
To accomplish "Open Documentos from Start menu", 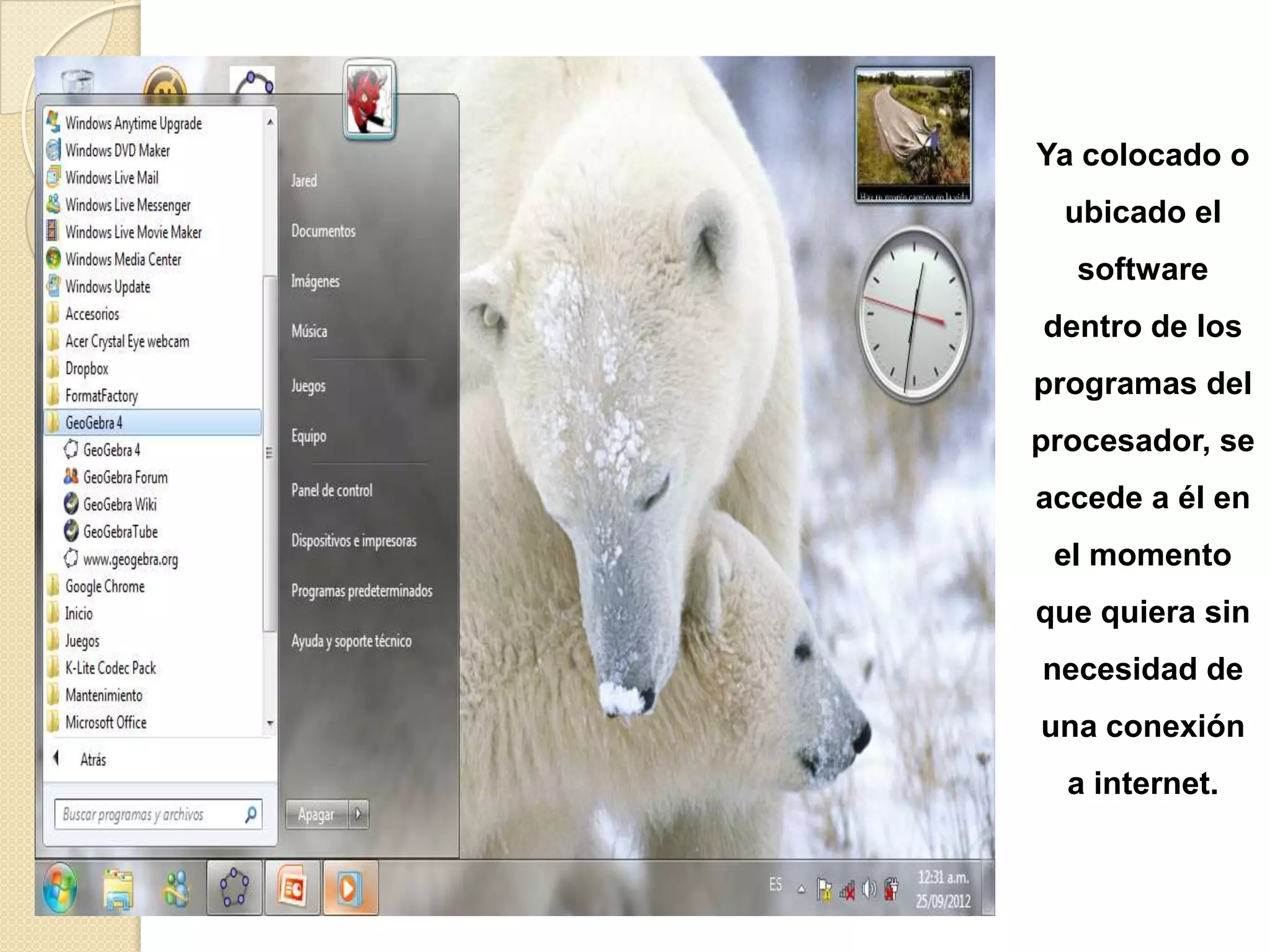I will click(x=323, y=231).
